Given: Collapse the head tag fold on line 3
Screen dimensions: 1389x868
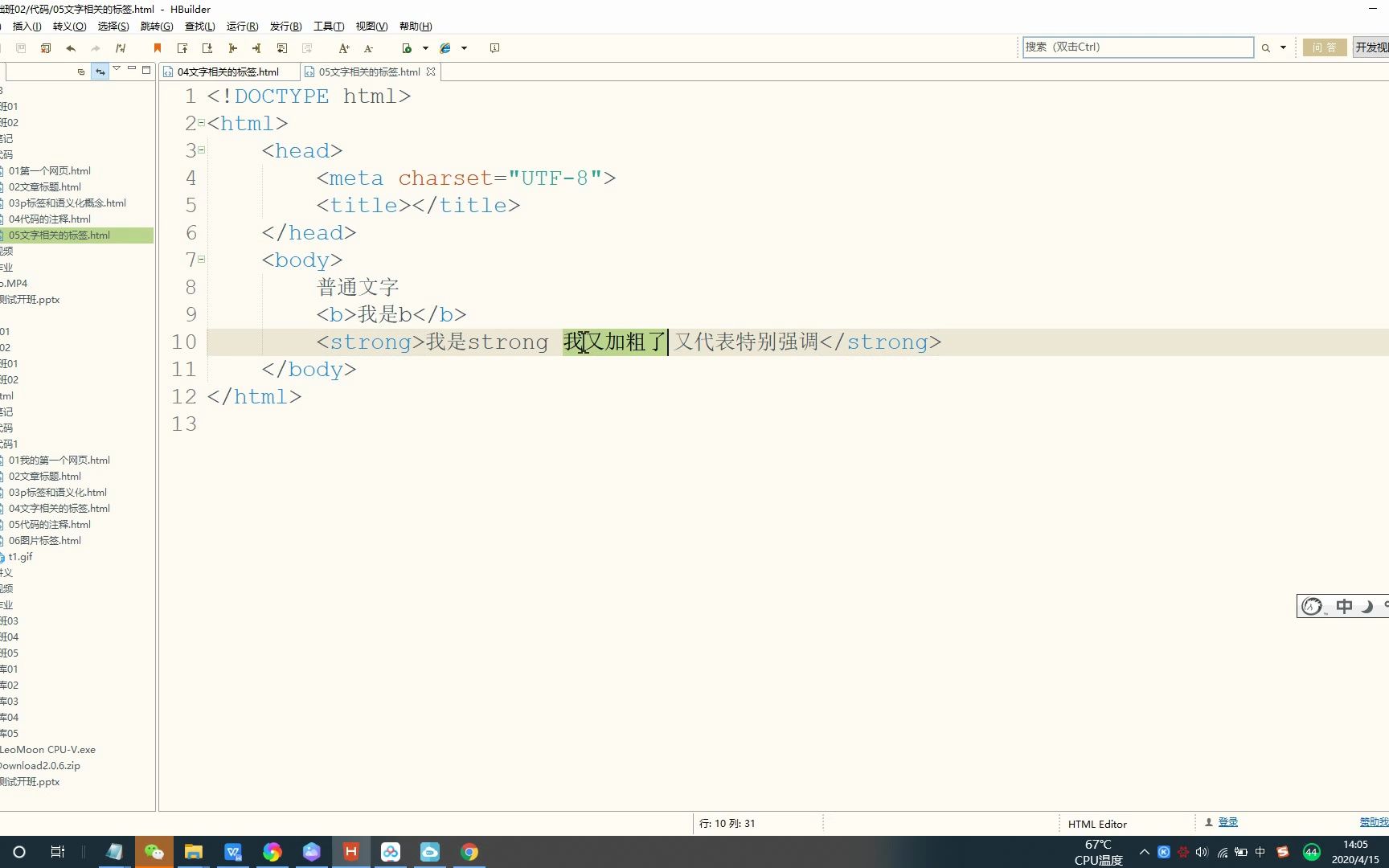Looking at the screenshot, I should pyautogui.click(x=201, y=150).
